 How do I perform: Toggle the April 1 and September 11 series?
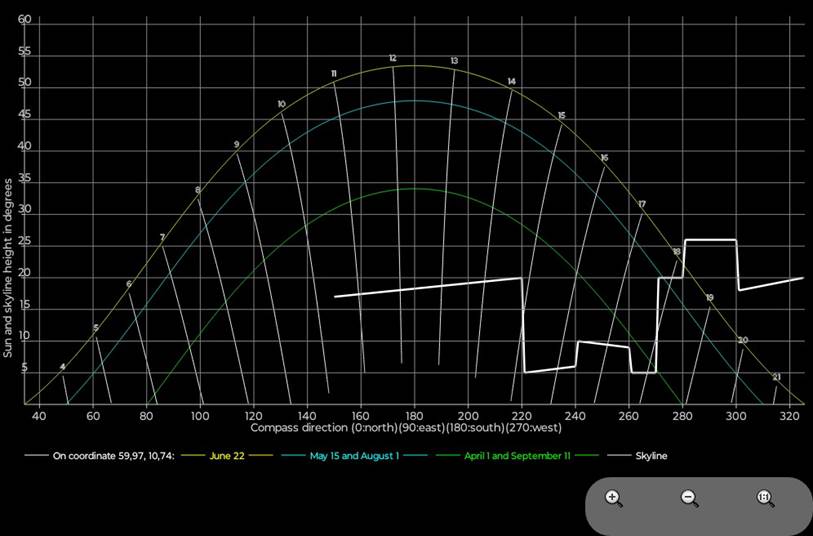[517, 456]
